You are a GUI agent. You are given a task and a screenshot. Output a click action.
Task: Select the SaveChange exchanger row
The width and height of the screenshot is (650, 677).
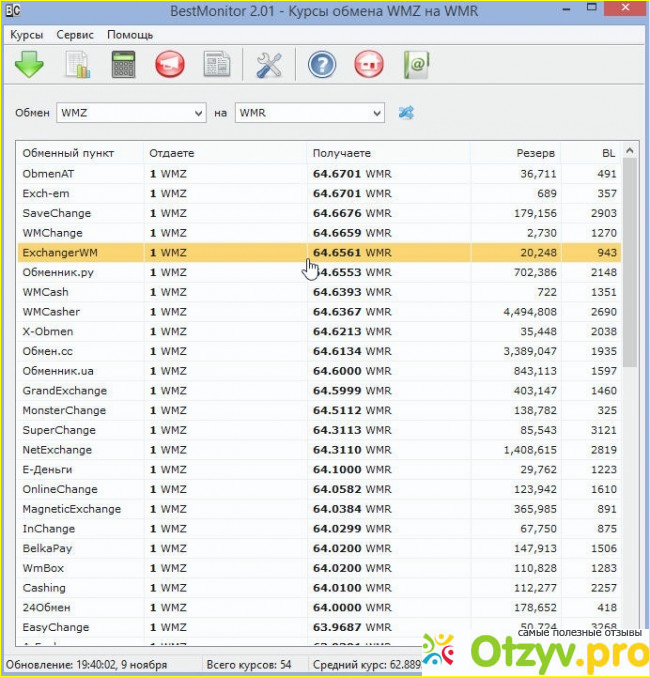coord(57,213)
